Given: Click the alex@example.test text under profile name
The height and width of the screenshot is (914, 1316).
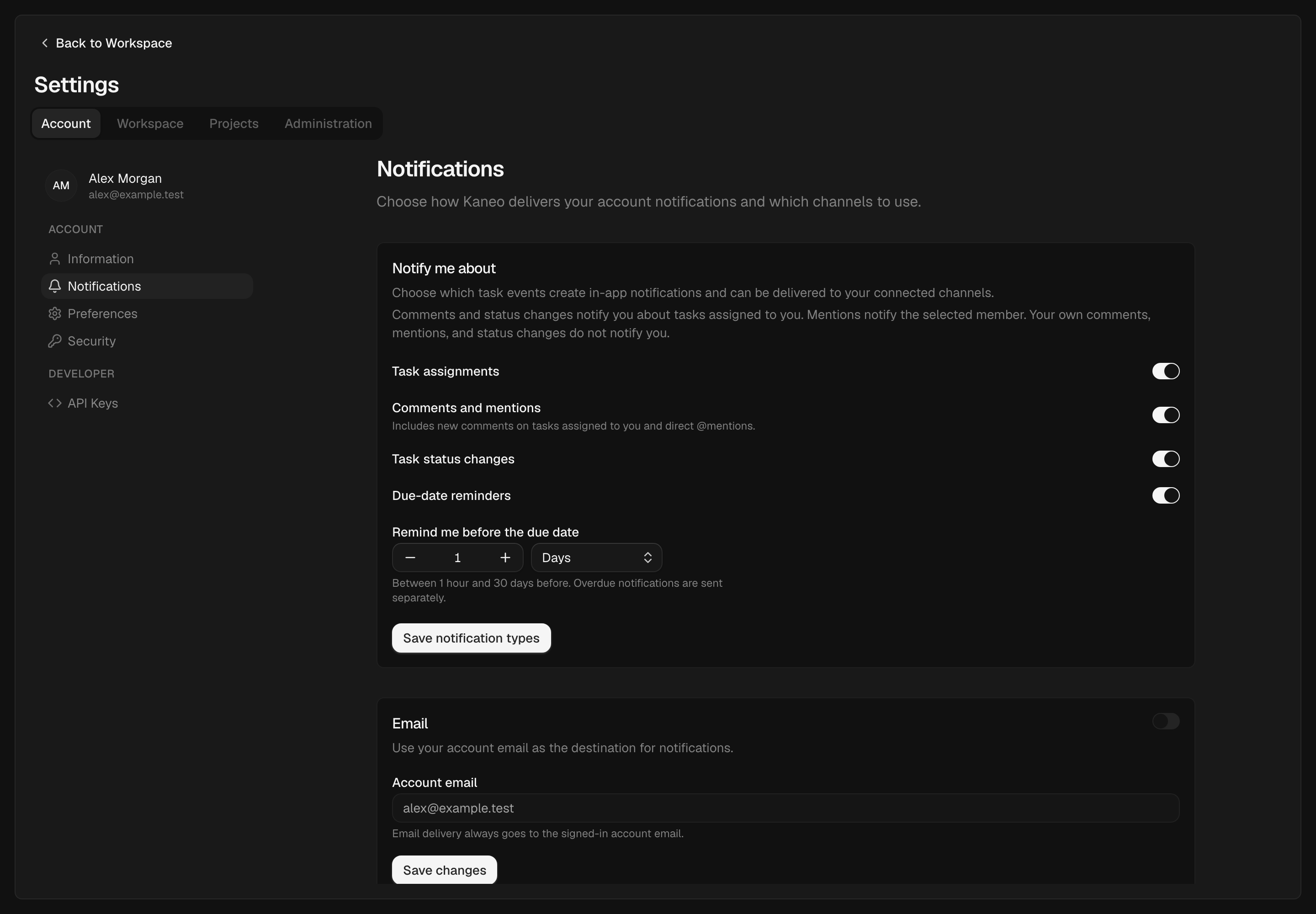Looking at the screenshot, I should (x=136, y=195).
